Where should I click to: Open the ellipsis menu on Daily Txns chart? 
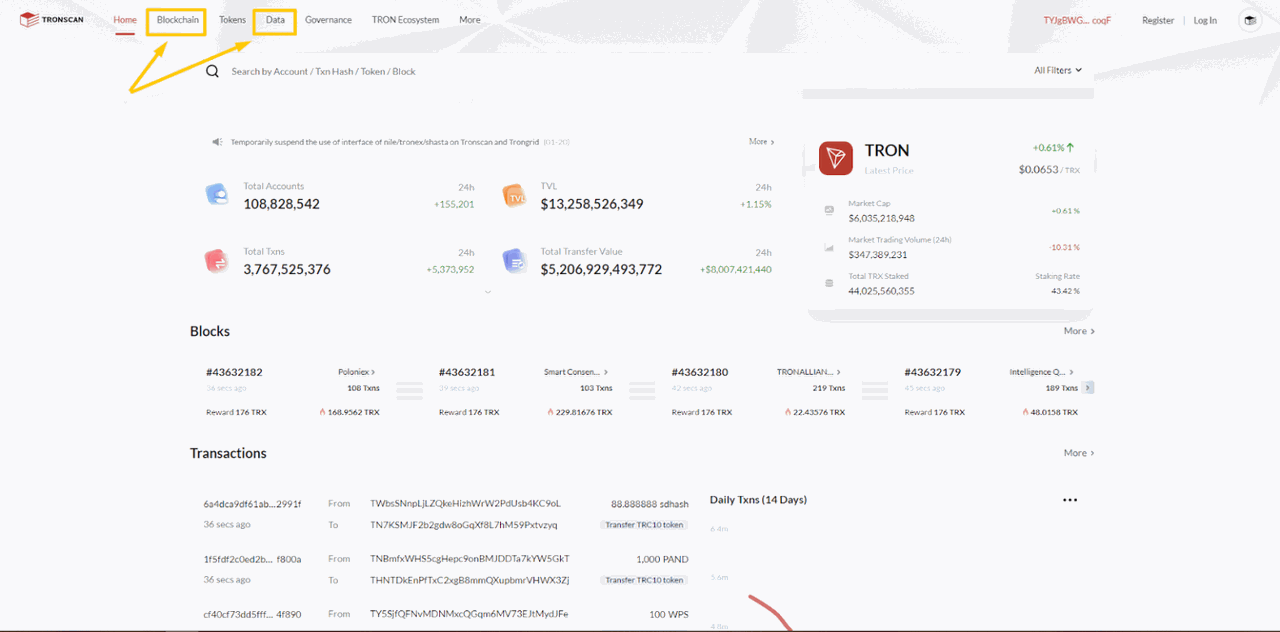point(1070,499)
